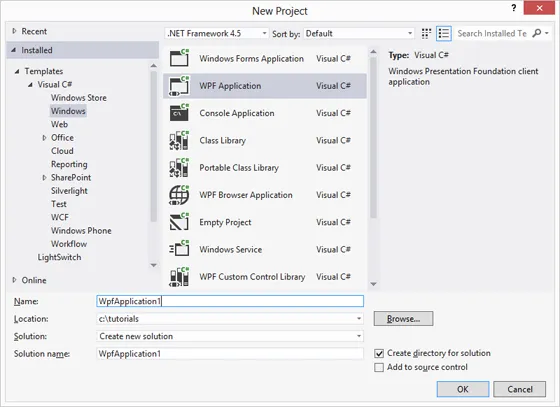Image resolution: width=560 pixels, height=407 pixels.
Task: Select the WPF Browser Application globe icon
Action: [179, 195]
